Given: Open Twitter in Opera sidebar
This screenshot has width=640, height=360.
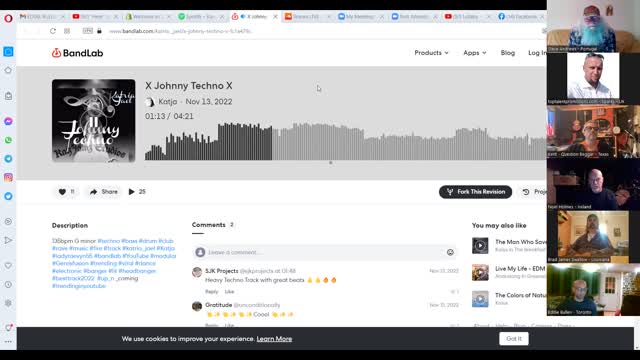Looking at the screenshot, I should (8, 196).
